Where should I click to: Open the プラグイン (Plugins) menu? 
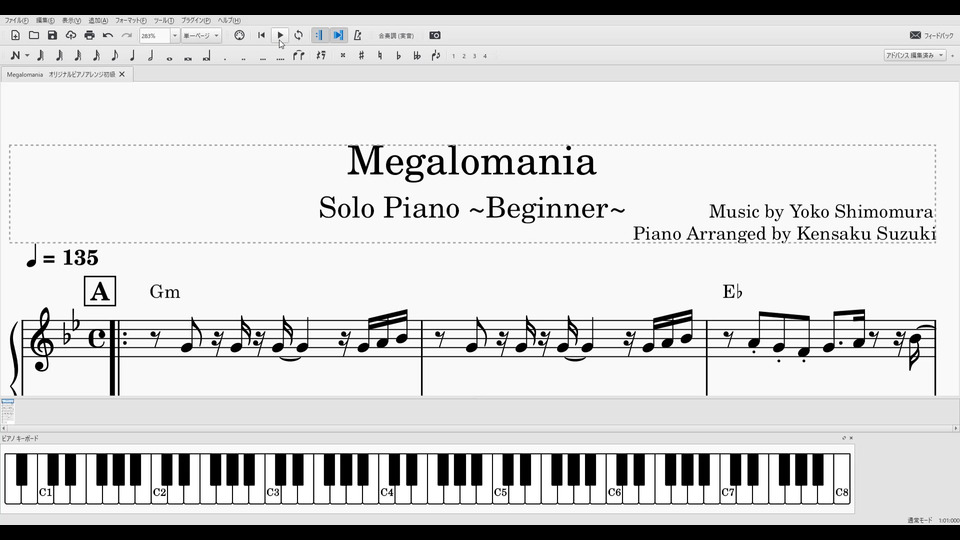point(196,20)
